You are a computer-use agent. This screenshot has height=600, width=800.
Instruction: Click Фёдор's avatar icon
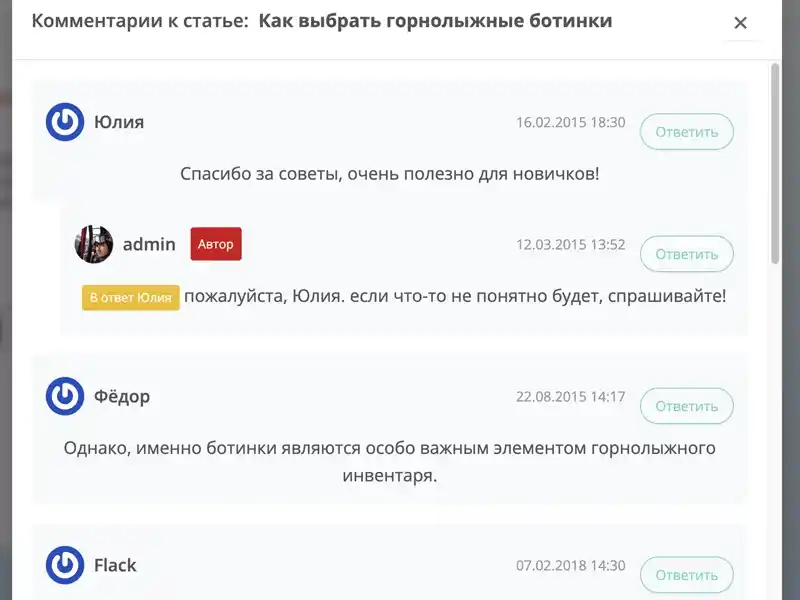pyautogui.click(x=63, y=395)
